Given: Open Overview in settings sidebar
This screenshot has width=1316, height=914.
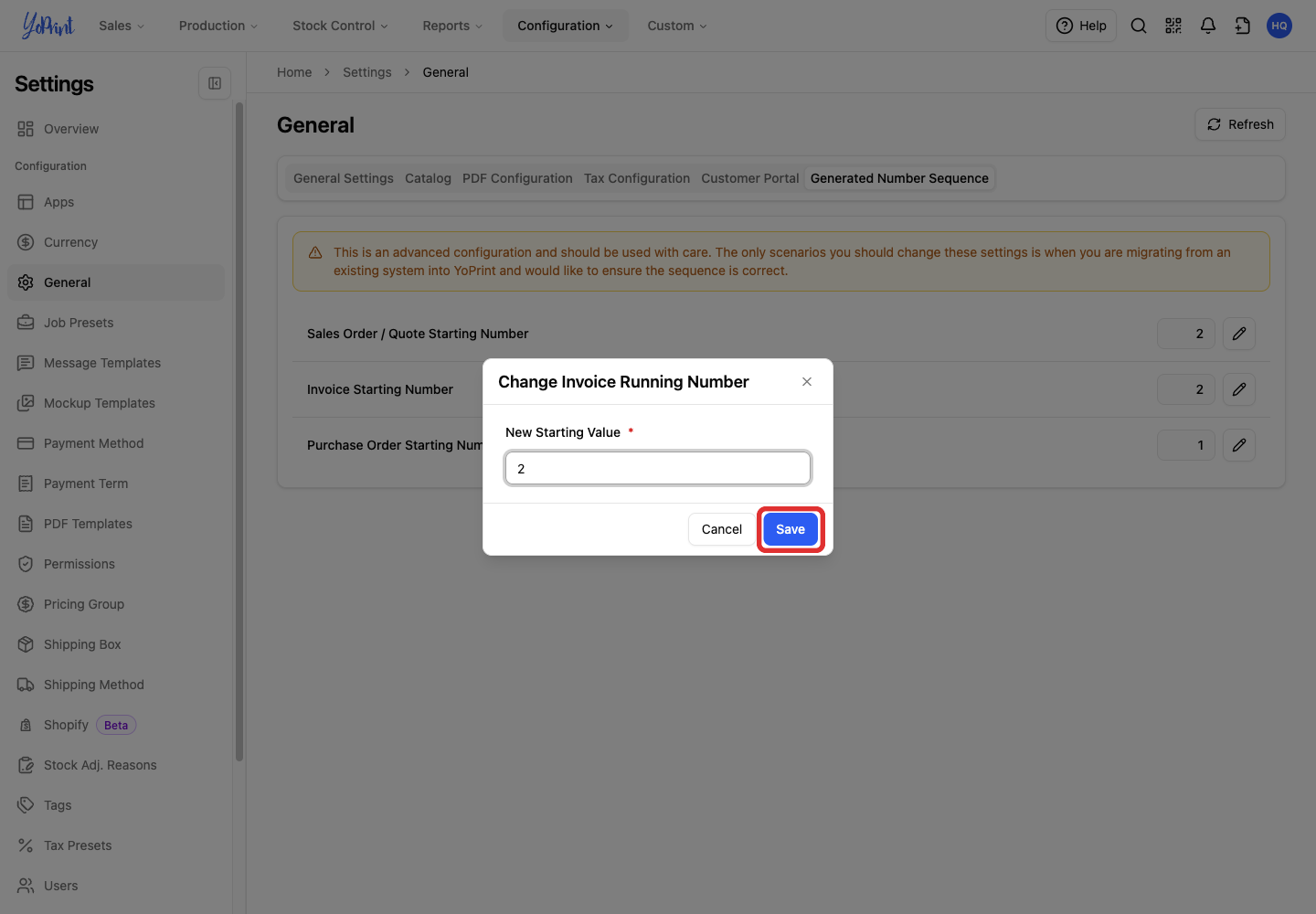Looking at the screenshot, I should pos(116,129).
